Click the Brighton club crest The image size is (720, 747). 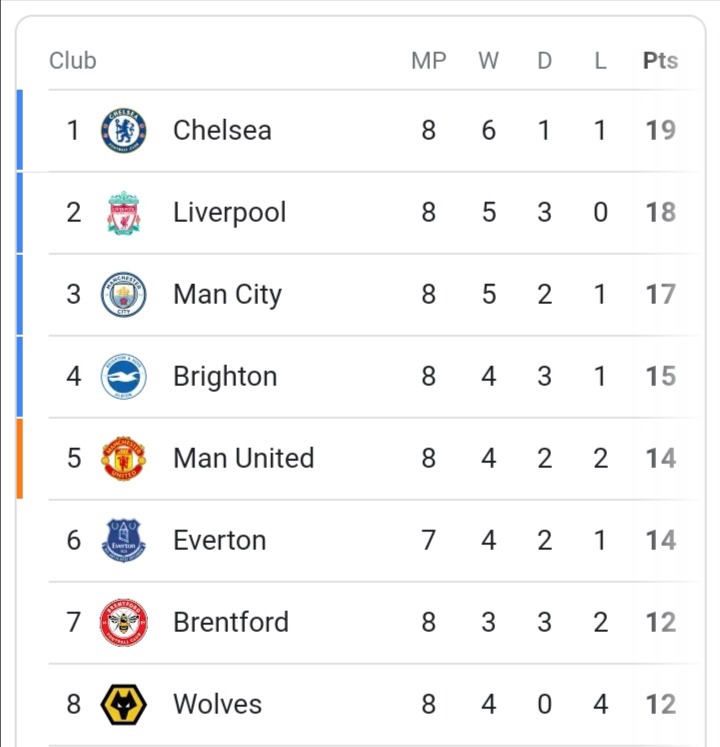tap(123, 376)
